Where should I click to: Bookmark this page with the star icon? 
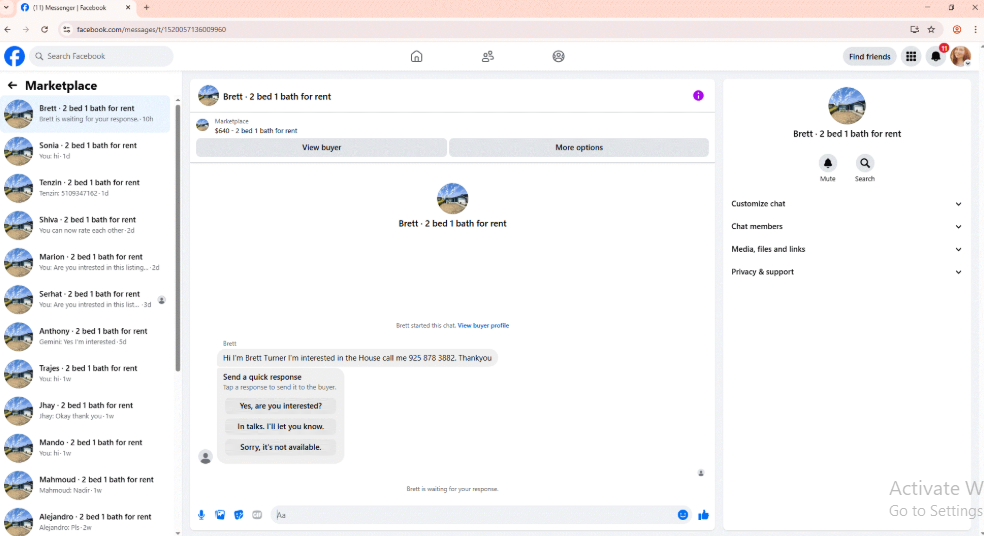click(931, 29)
